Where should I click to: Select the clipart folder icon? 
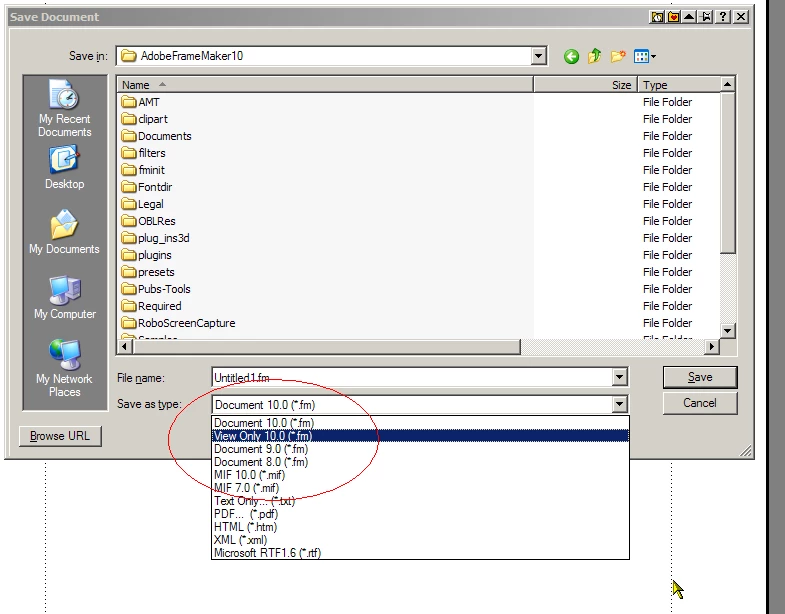129,119
